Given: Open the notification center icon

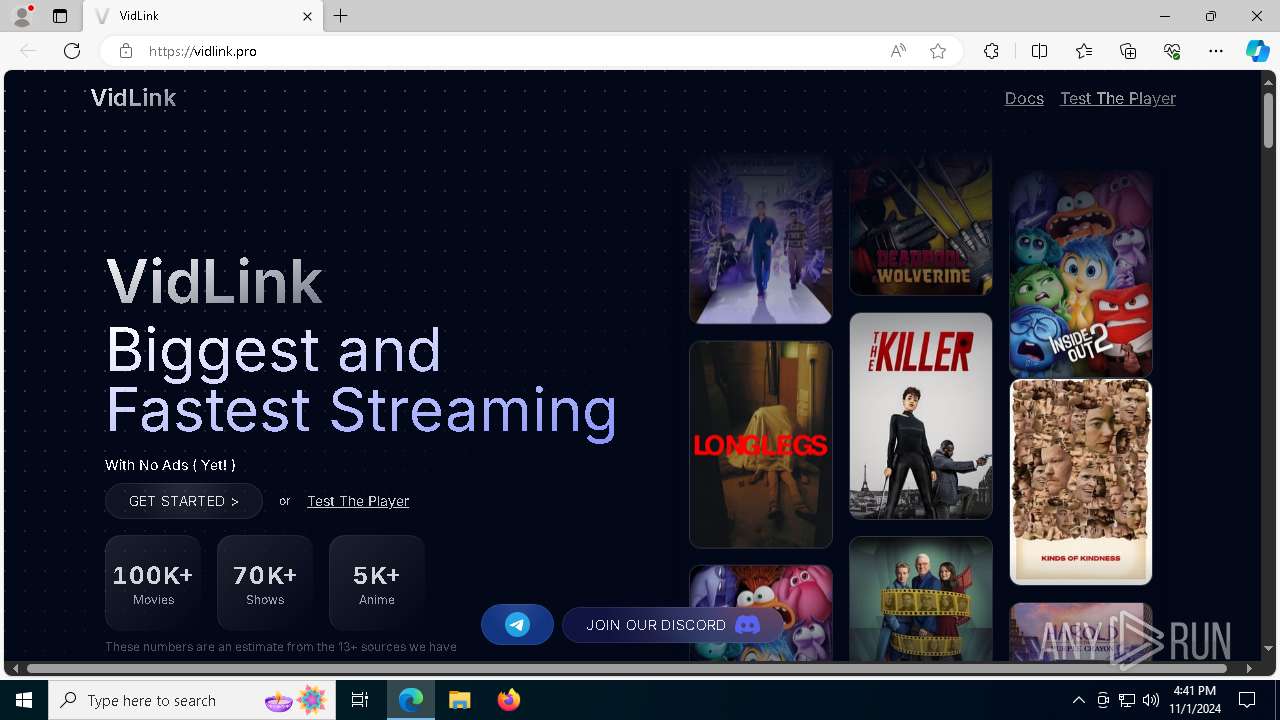Looking at the screenshot, I should (x=1247, y=700).
